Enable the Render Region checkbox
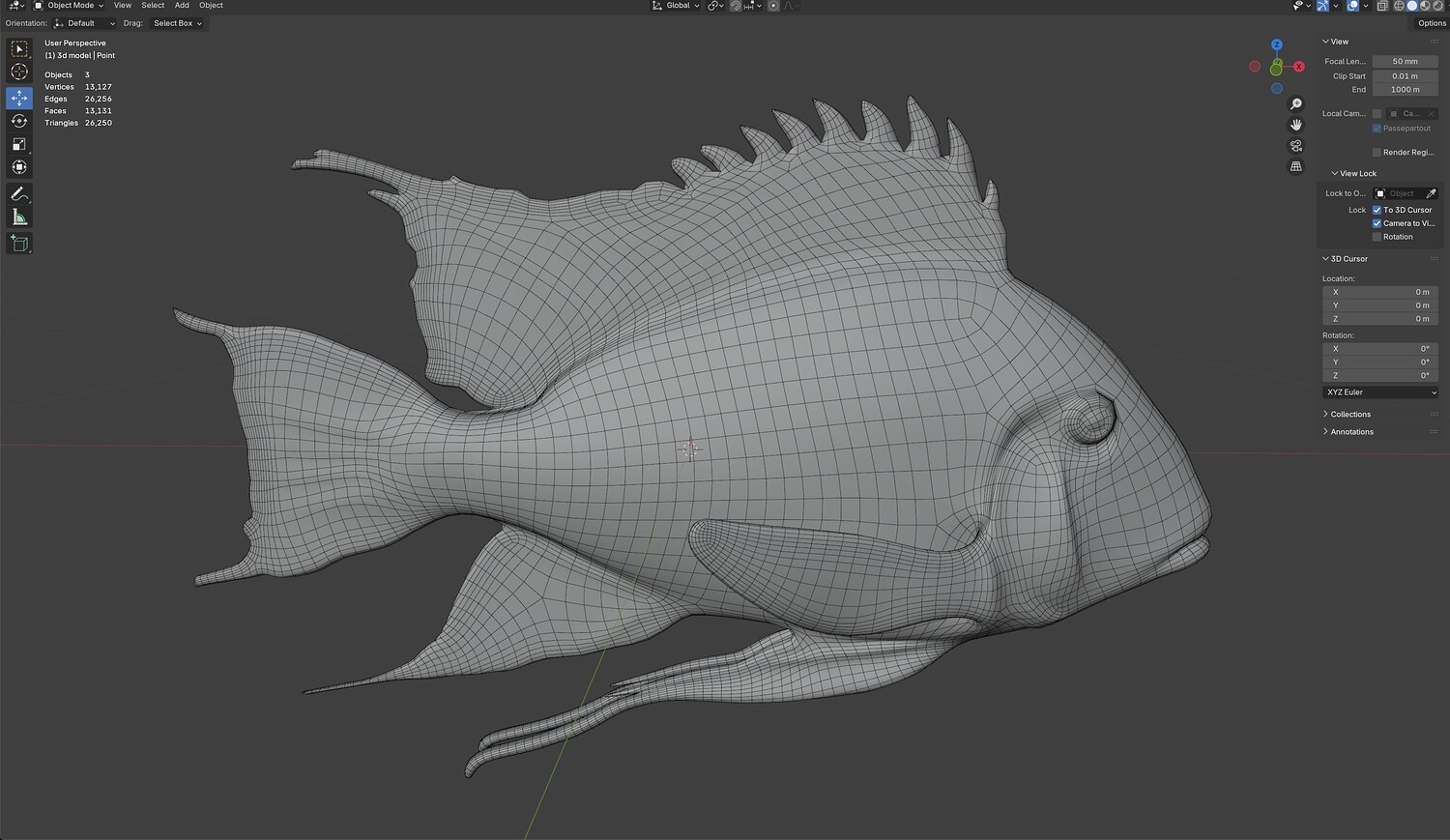Screen dimensions: 1450x840 (x=1377, y=153)
